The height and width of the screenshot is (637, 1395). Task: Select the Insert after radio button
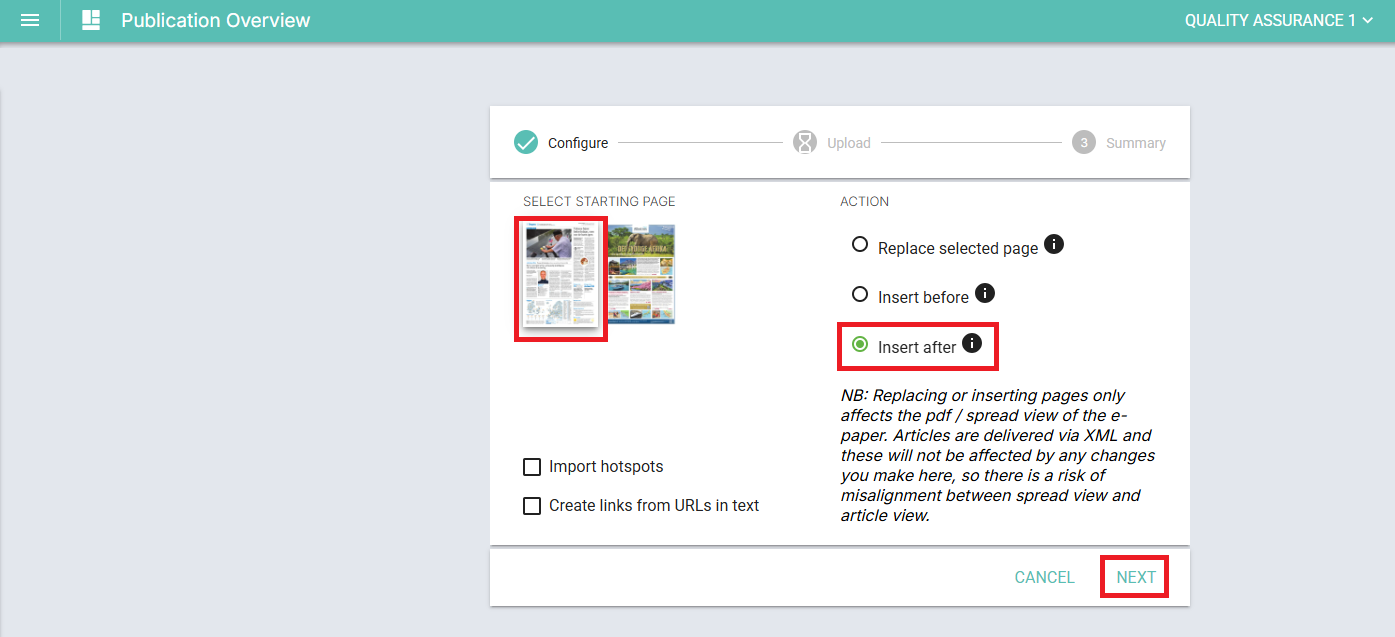pyautogui.click(x=859, y=345)
